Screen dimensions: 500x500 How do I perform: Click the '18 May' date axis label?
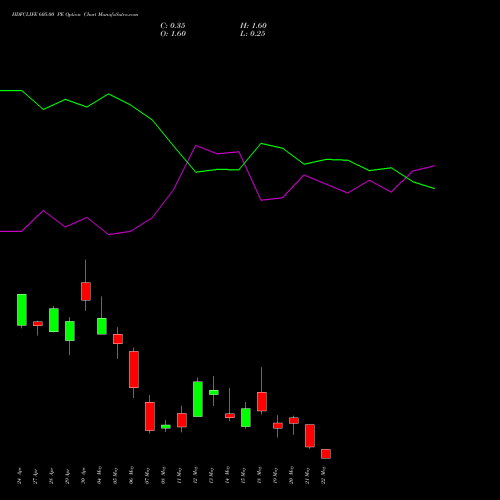(x=260, y=475)
